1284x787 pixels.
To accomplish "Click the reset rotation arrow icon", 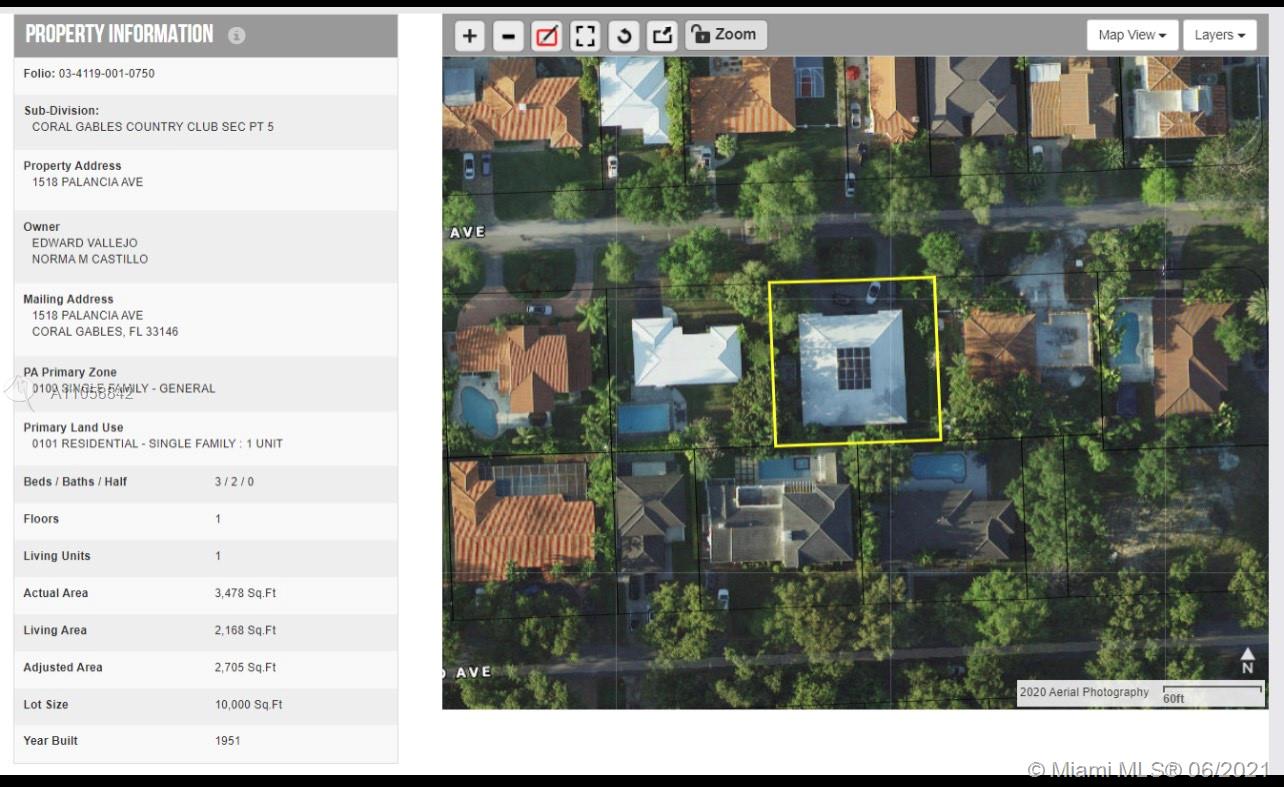I will [x=624, y=37].
